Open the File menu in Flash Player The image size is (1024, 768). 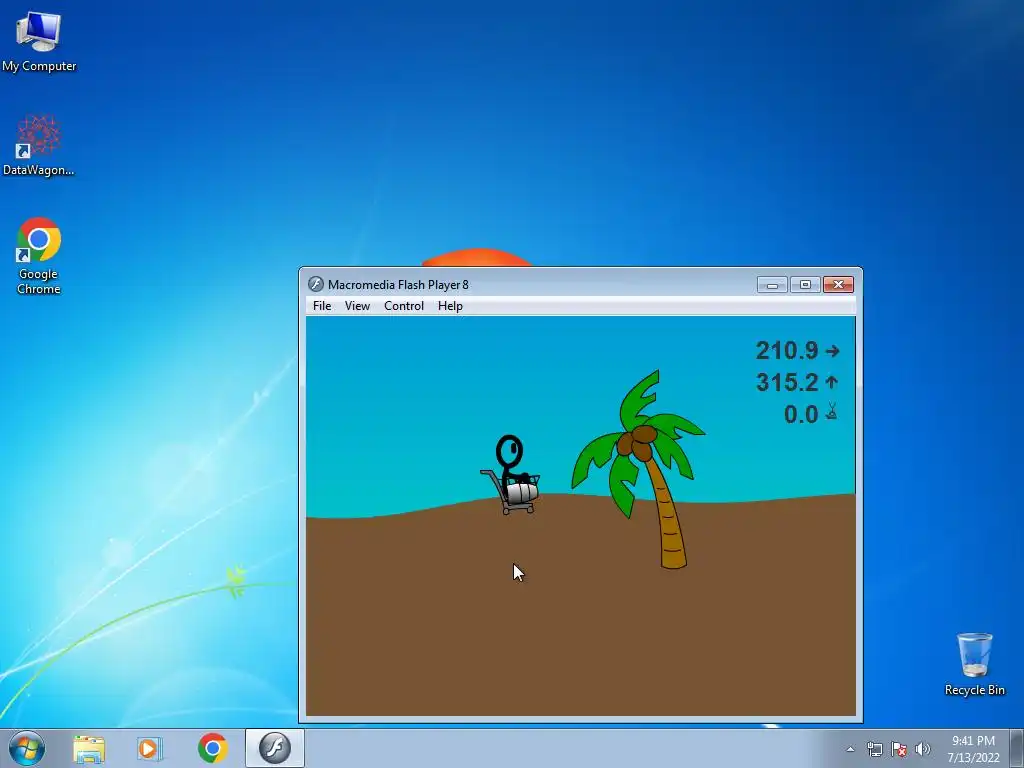click(x=321, y=306)
